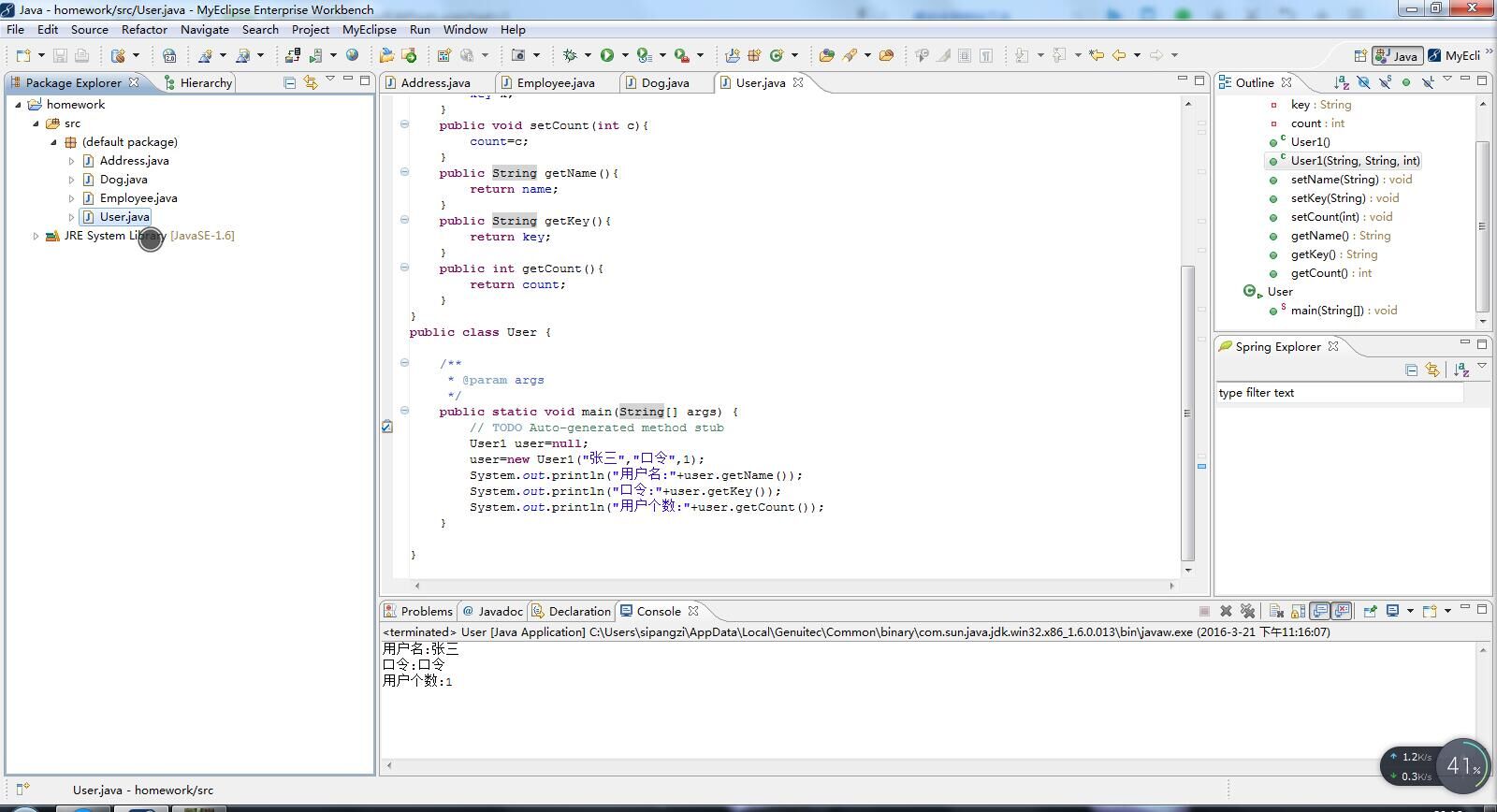Expand JRE System Library node
1497x812 pixels.
point(36,236)
